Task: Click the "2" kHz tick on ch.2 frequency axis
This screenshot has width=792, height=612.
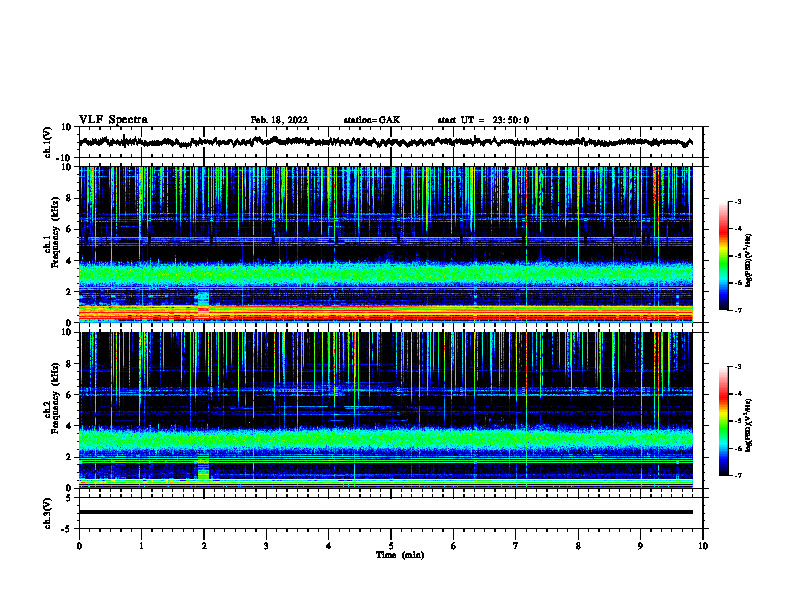Action: click(x=70, y=457)
